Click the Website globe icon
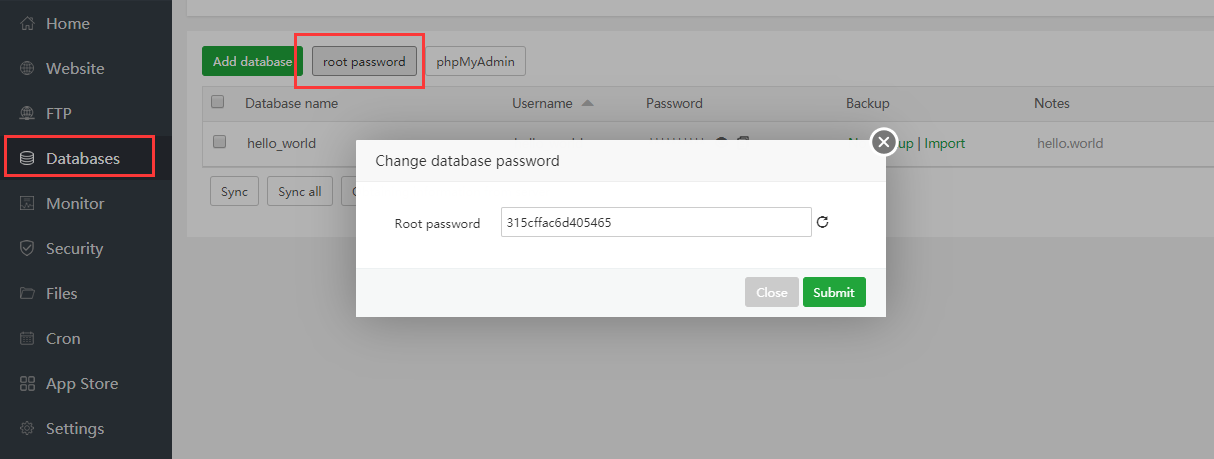Image resolution: width=1214 pixels, height=459 pixels. (28, 68)
